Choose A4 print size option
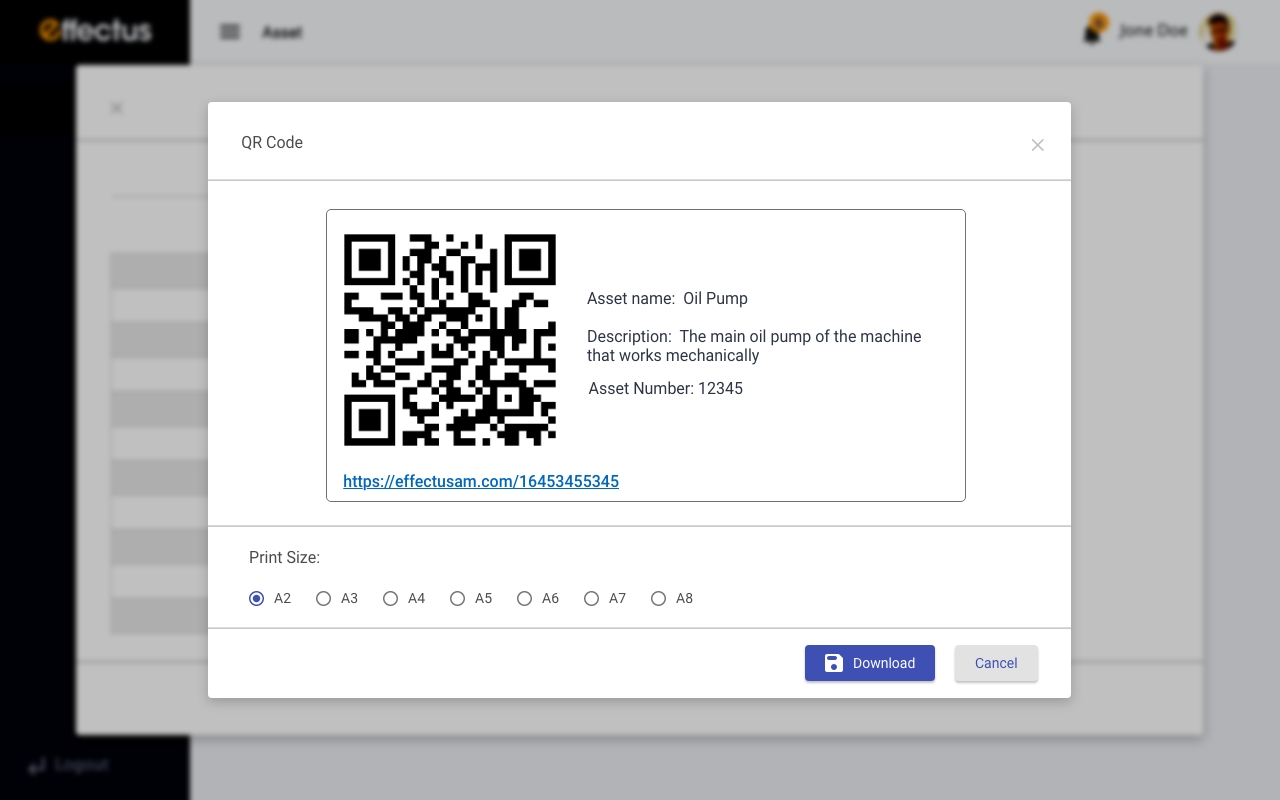This screenshot has height=800, width=1280. pos(390,598)
